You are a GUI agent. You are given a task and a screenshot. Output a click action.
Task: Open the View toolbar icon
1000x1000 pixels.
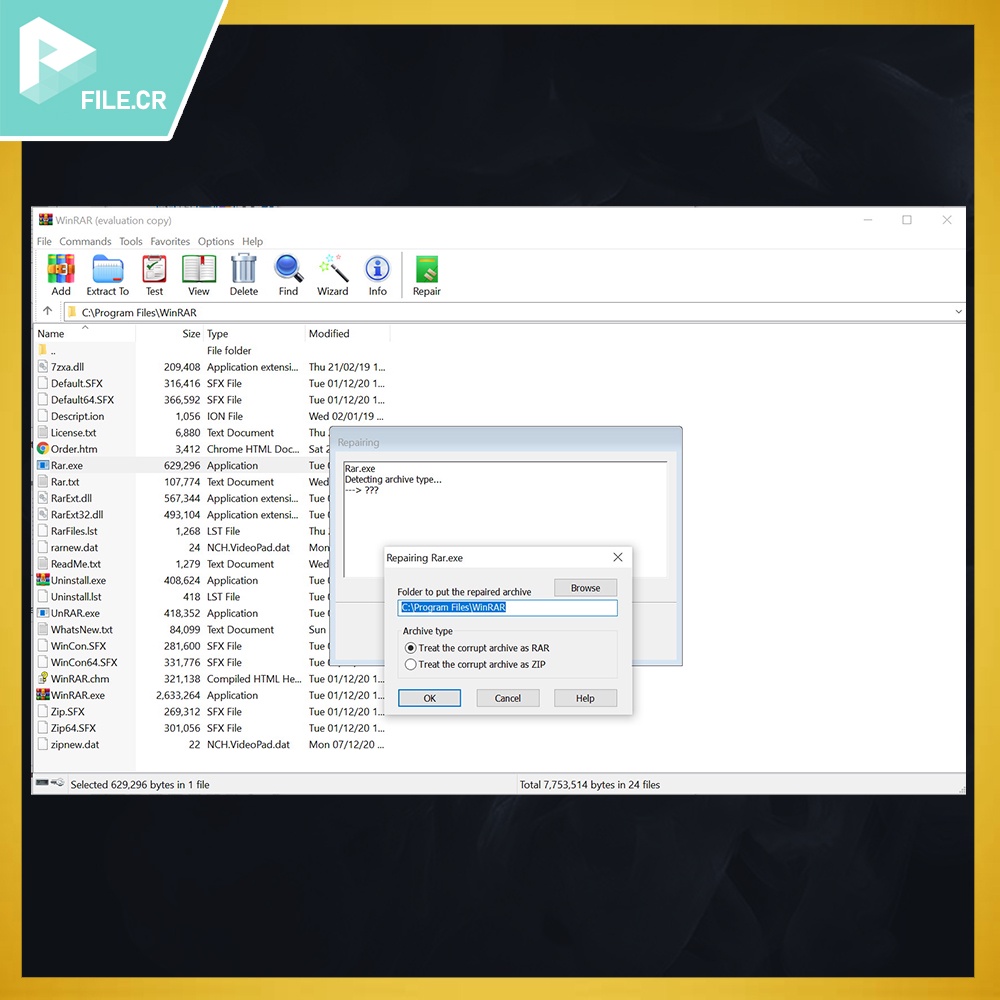tap(199, 270)
